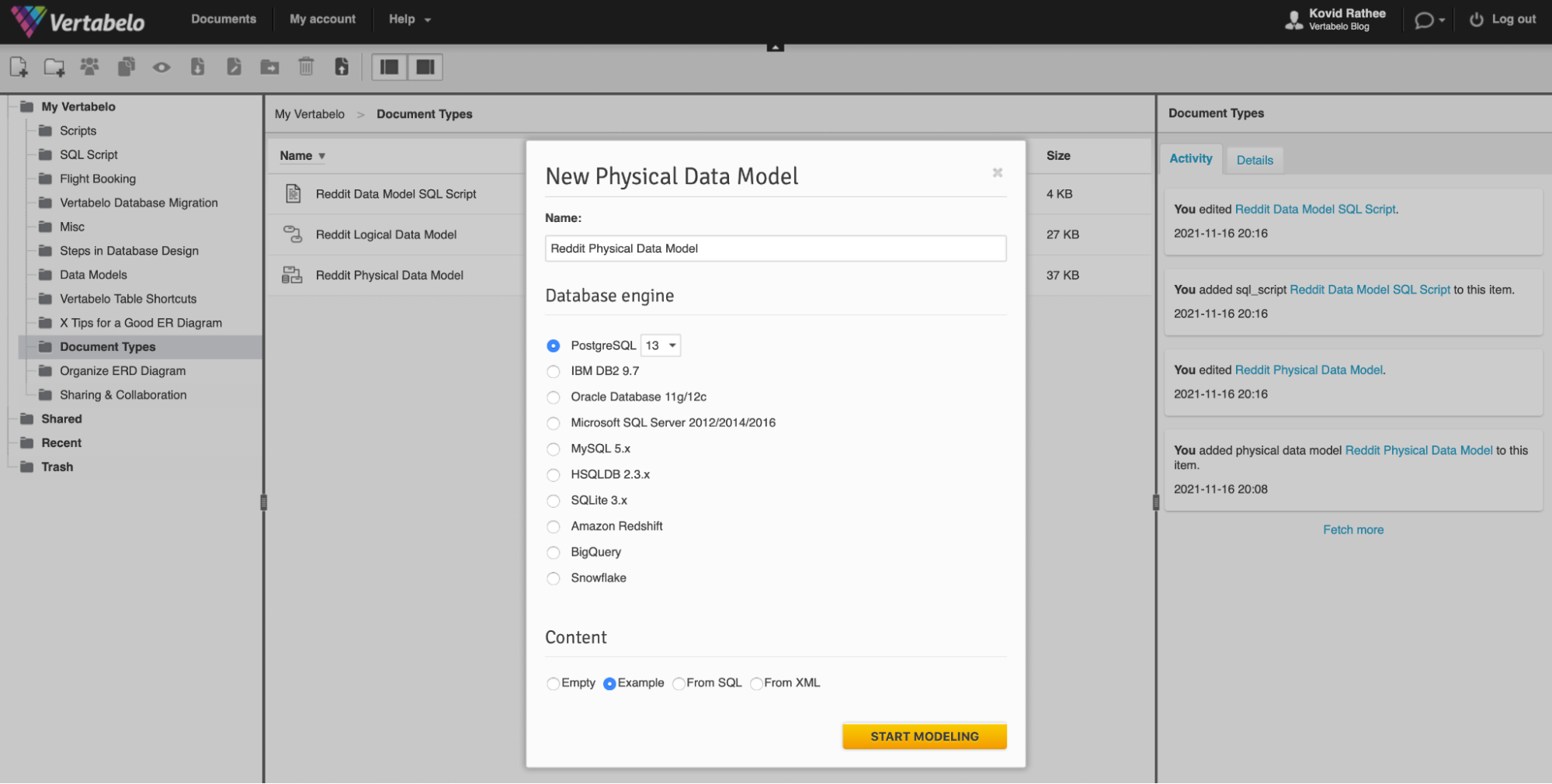Select the Flight Booking folder
Image resolution: width=1552 pixels, height=784 pixels.
click(x=98, y=179)
